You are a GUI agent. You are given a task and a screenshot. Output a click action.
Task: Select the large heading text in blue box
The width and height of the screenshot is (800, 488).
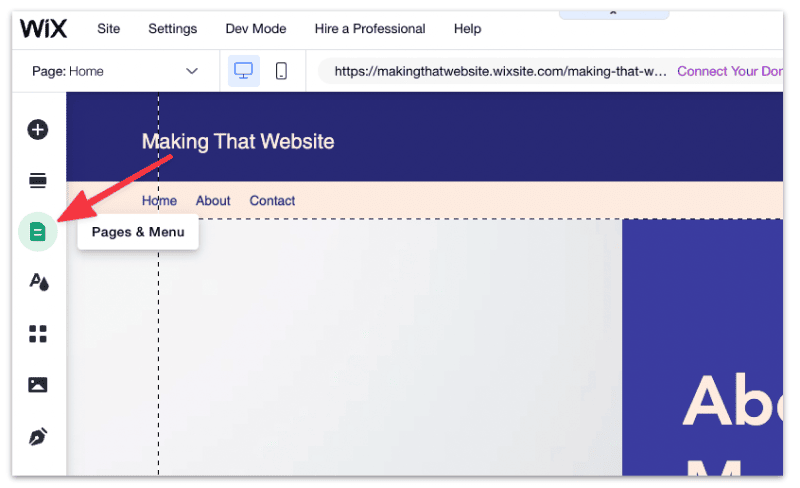pos(733,424)
